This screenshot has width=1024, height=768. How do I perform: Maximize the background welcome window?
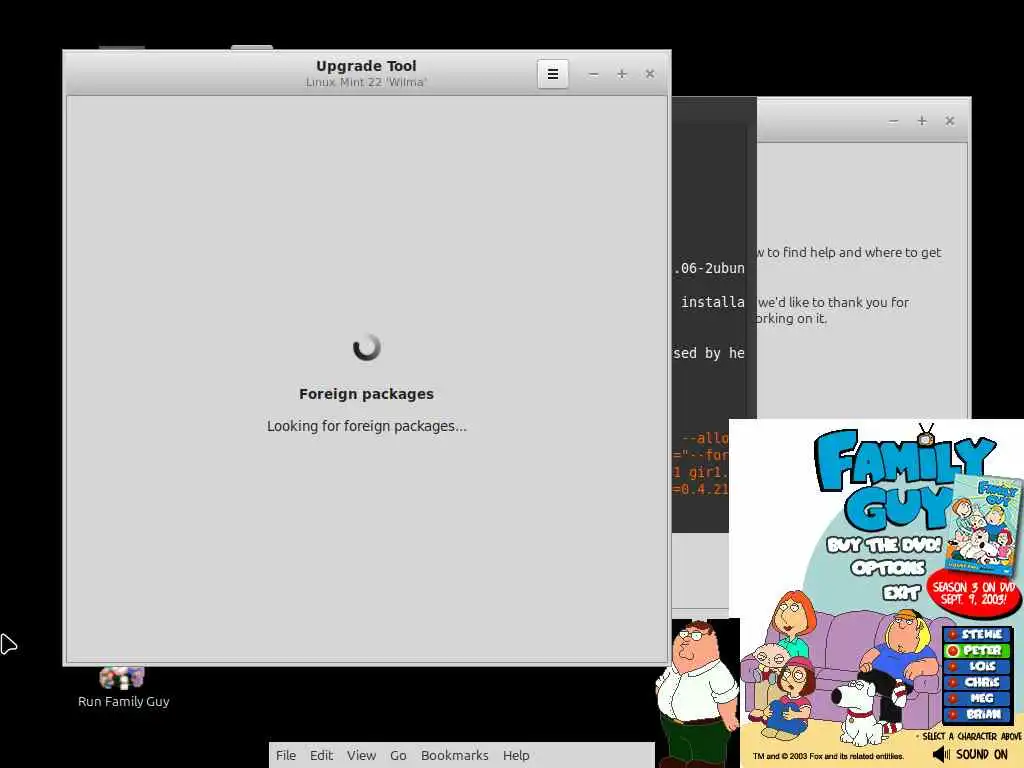tap(921, 121)
